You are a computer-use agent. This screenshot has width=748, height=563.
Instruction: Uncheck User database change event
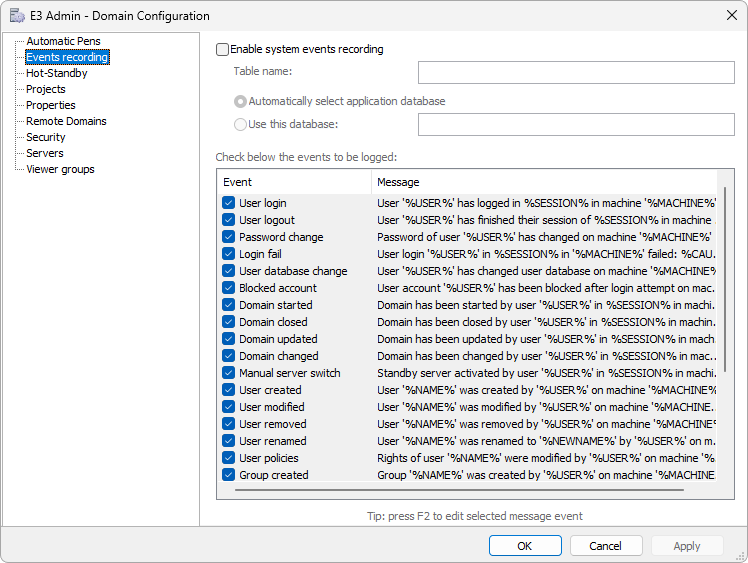[229, 271]
